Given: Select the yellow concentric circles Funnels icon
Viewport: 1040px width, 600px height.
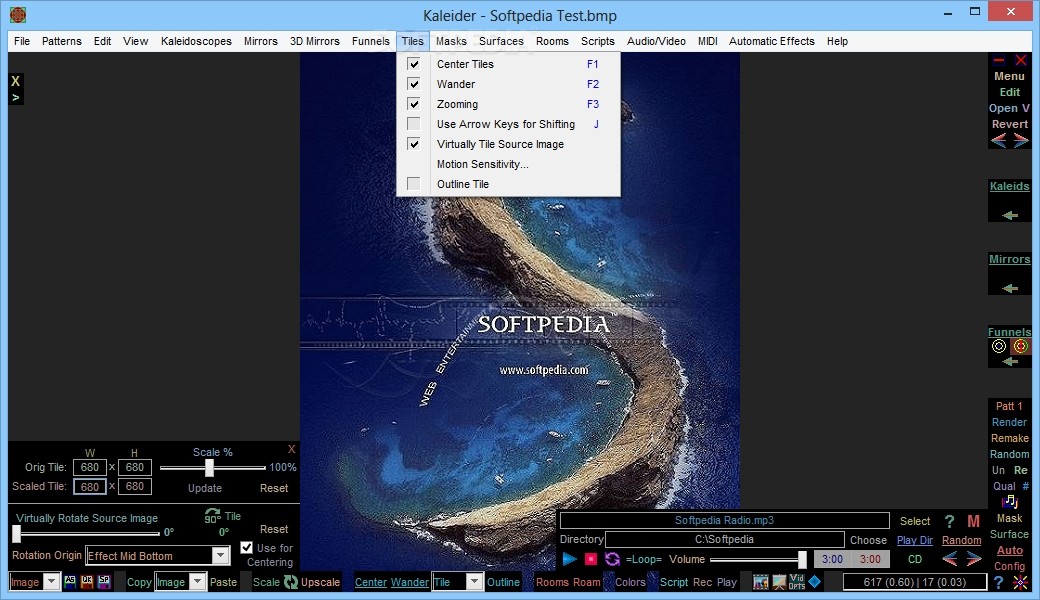Looking at the screenshot, I should click(x=999, y=345).
